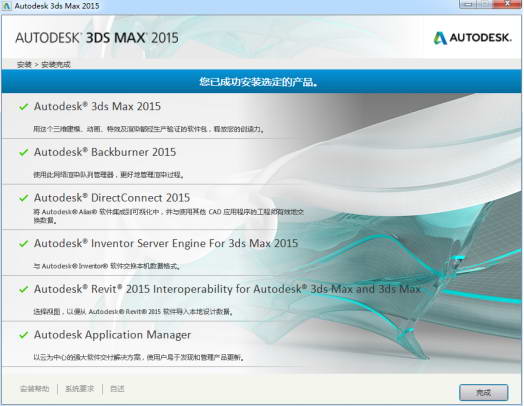Select Revit 2015 Interoperability title
The width and height of the screenshot is (524, 406).
[227, 289]
